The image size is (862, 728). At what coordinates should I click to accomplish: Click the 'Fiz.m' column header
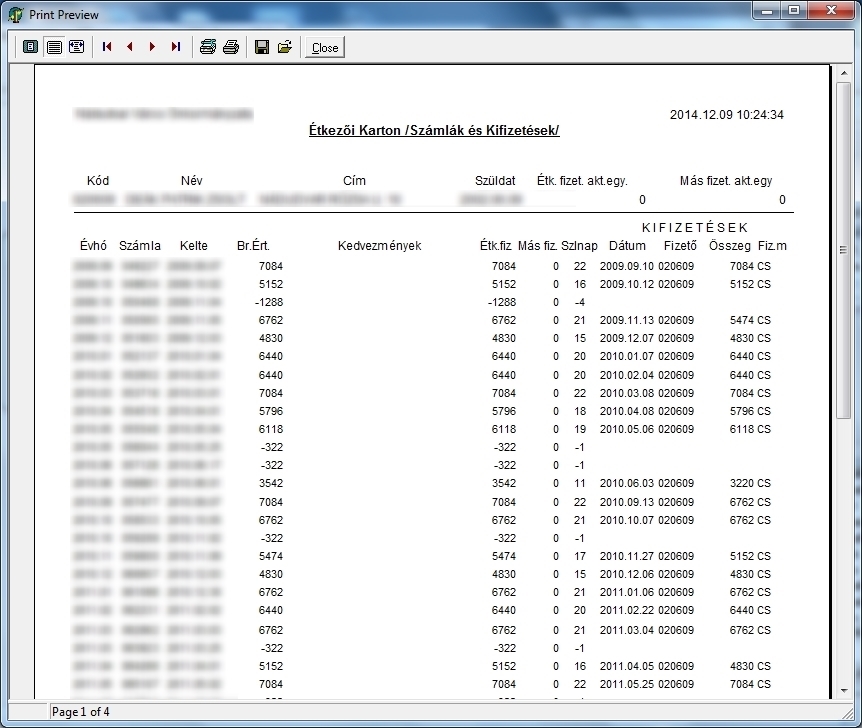[772, 246]
